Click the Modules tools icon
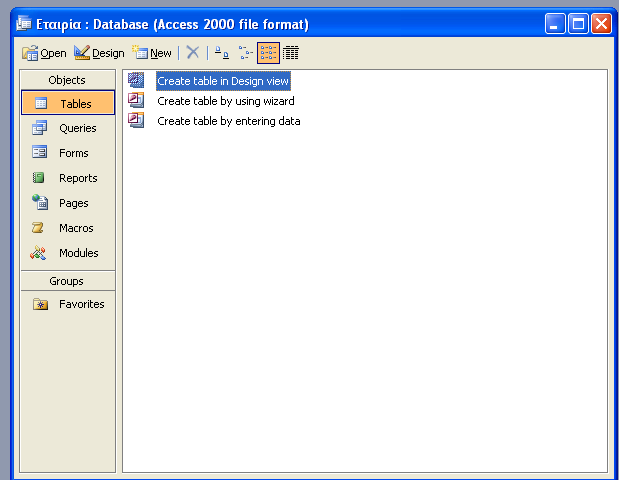The image size is (619, 480). (x=38, y=253)
